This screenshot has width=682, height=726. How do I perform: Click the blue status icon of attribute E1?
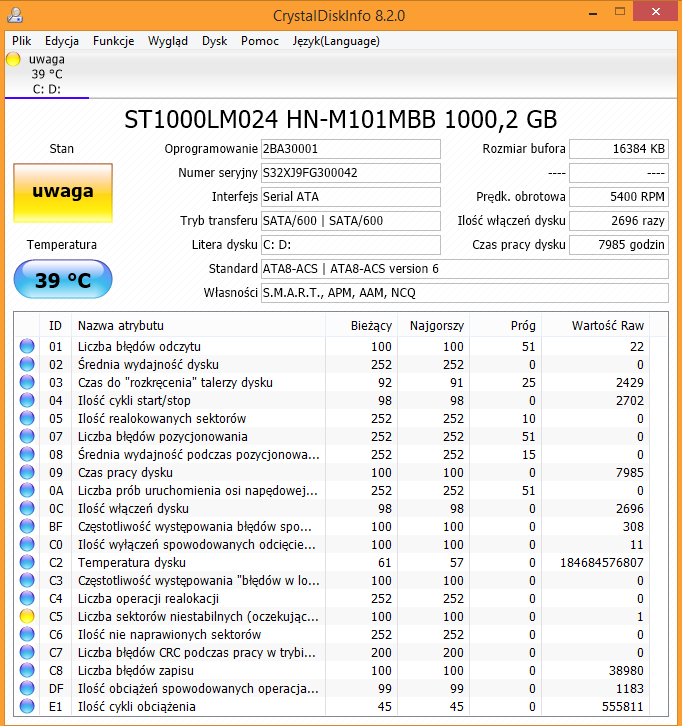pyautogui.click(x=27, y=706)
